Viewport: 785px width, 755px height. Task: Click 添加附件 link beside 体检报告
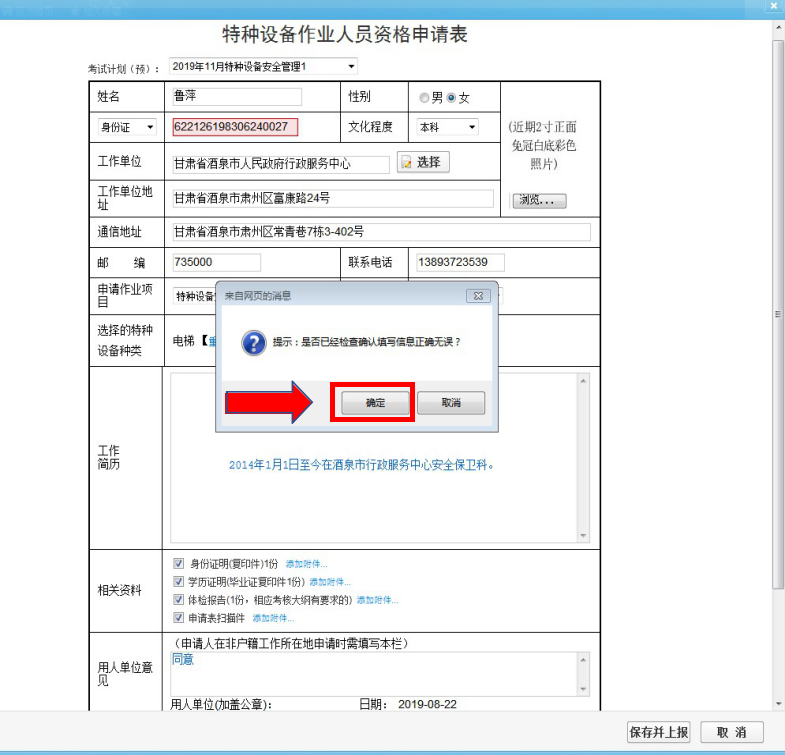pyautogui.click(x=377, y=600)
